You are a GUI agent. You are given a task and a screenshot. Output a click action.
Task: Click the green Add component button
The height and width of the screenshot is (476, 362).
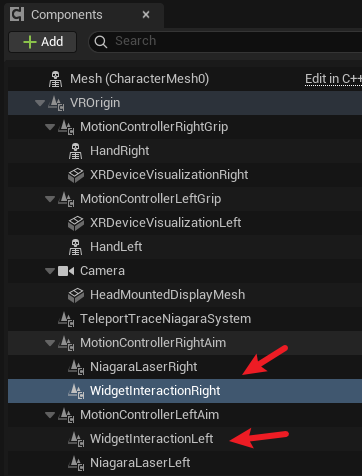pos(43,42)
